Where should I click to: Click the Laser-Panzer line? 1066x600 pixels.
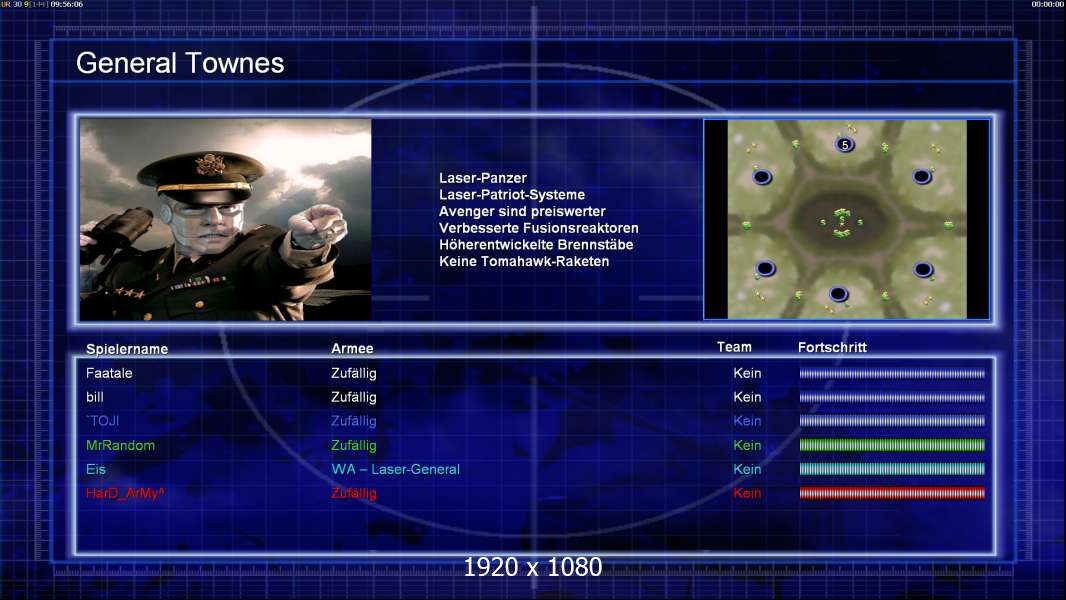pyautogui.click(x=483, y=178)
